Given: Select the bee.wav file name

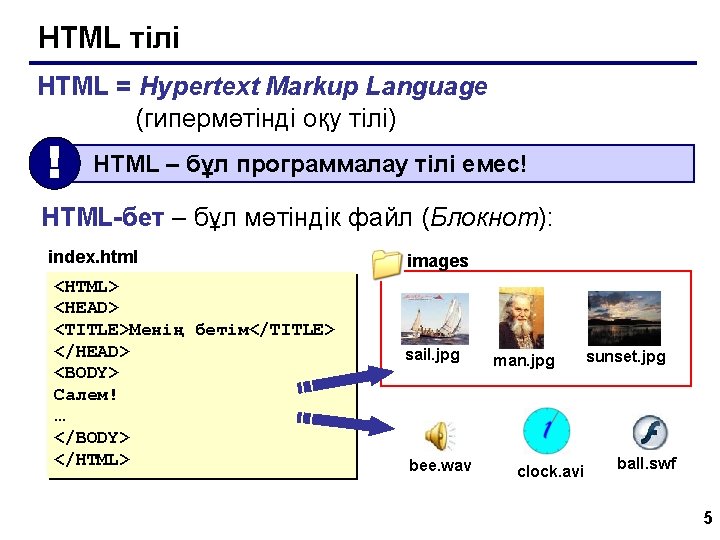Looking at the screenshot, I should pos(440,466).
